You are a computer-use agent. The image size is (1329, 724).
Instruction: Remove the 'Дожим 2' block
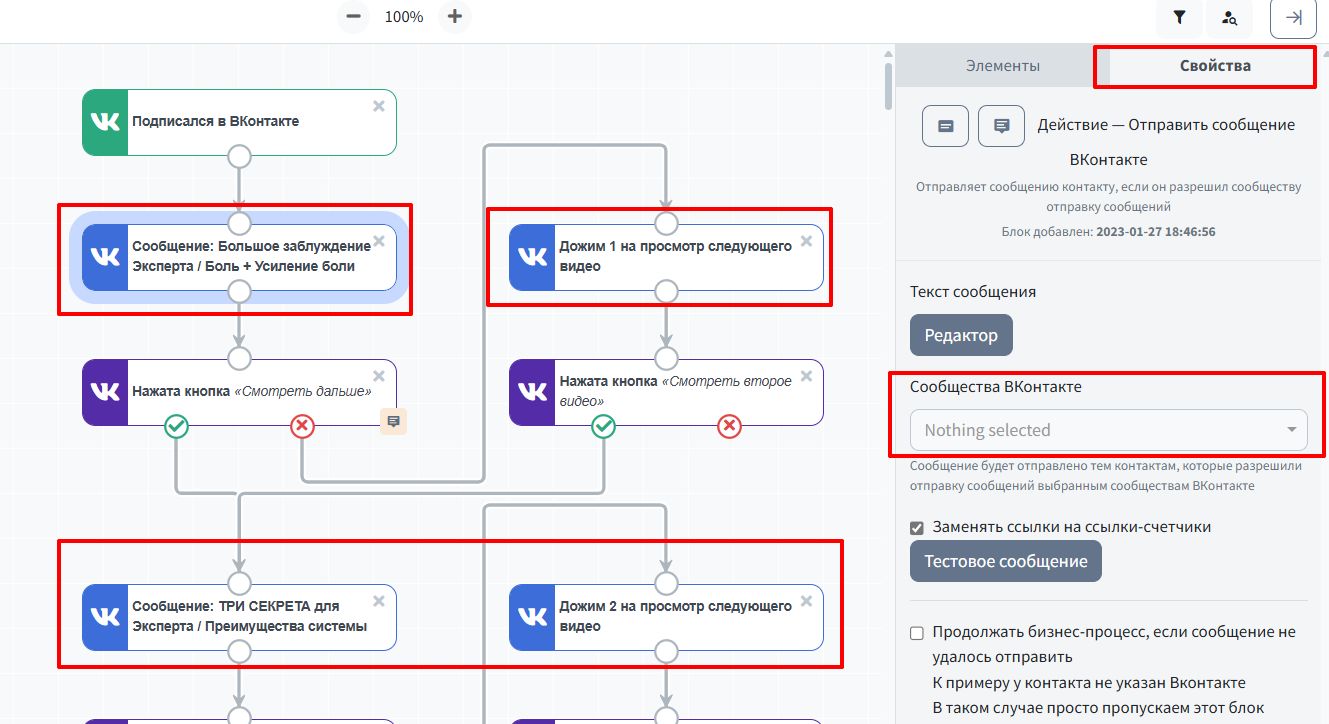tap(806, 601)
